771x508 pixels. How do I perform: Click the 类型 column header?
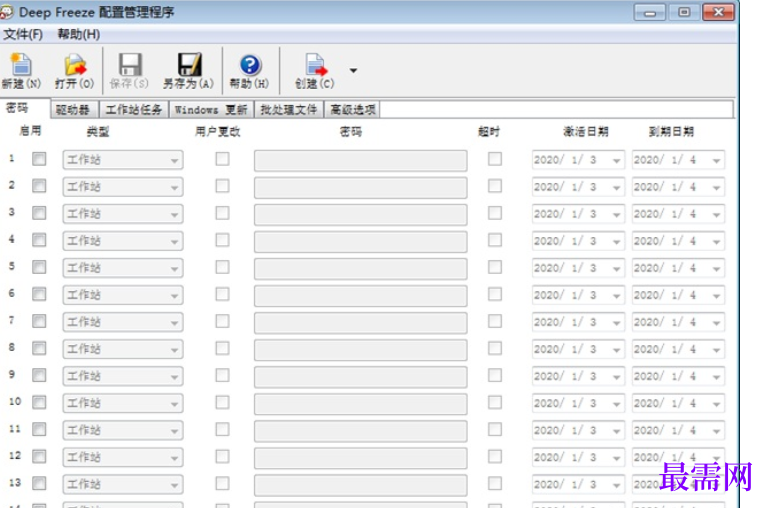[x=97, y=131]
